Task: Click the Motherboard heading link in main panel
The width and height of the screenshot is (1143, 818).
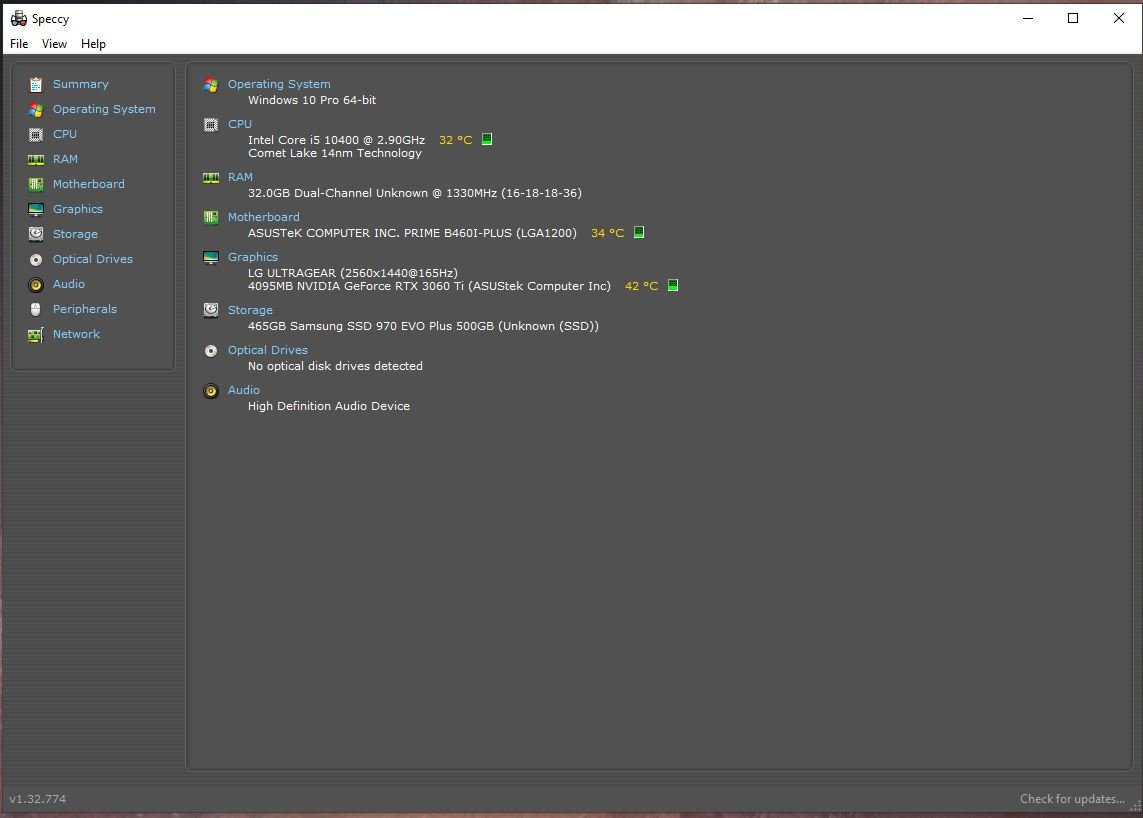Action: (263, 217)
